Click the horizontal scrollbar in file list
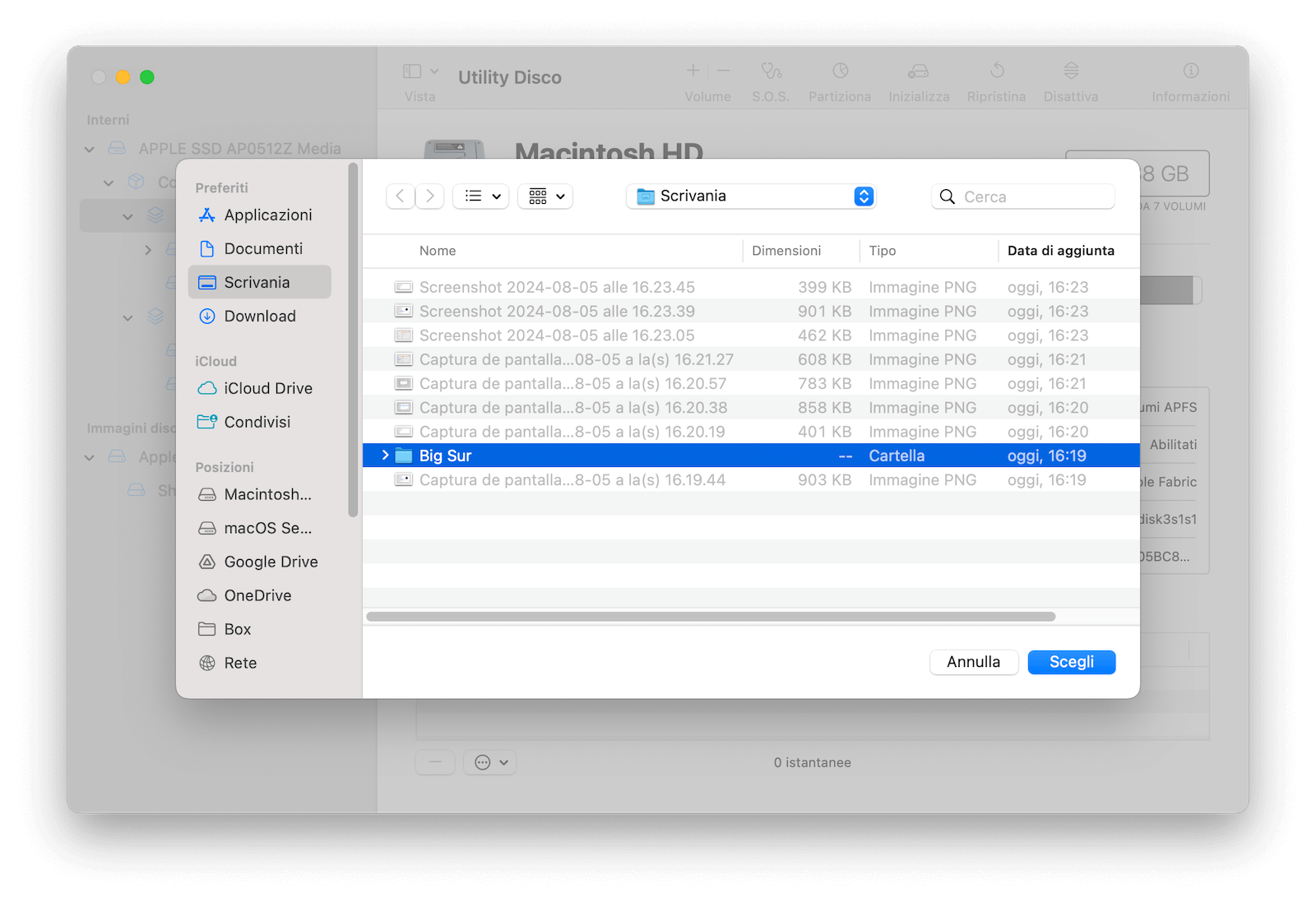 tap(711, 617)
